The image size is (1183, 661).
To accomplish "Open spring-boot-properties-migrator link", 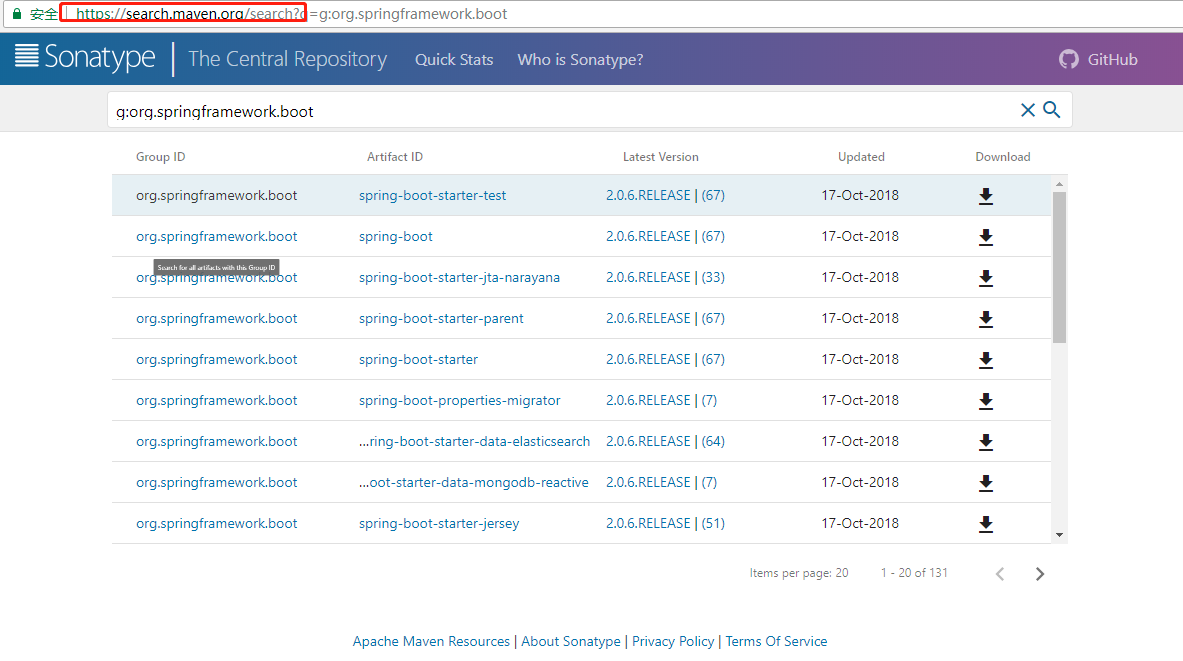I will tap(459, 400).
